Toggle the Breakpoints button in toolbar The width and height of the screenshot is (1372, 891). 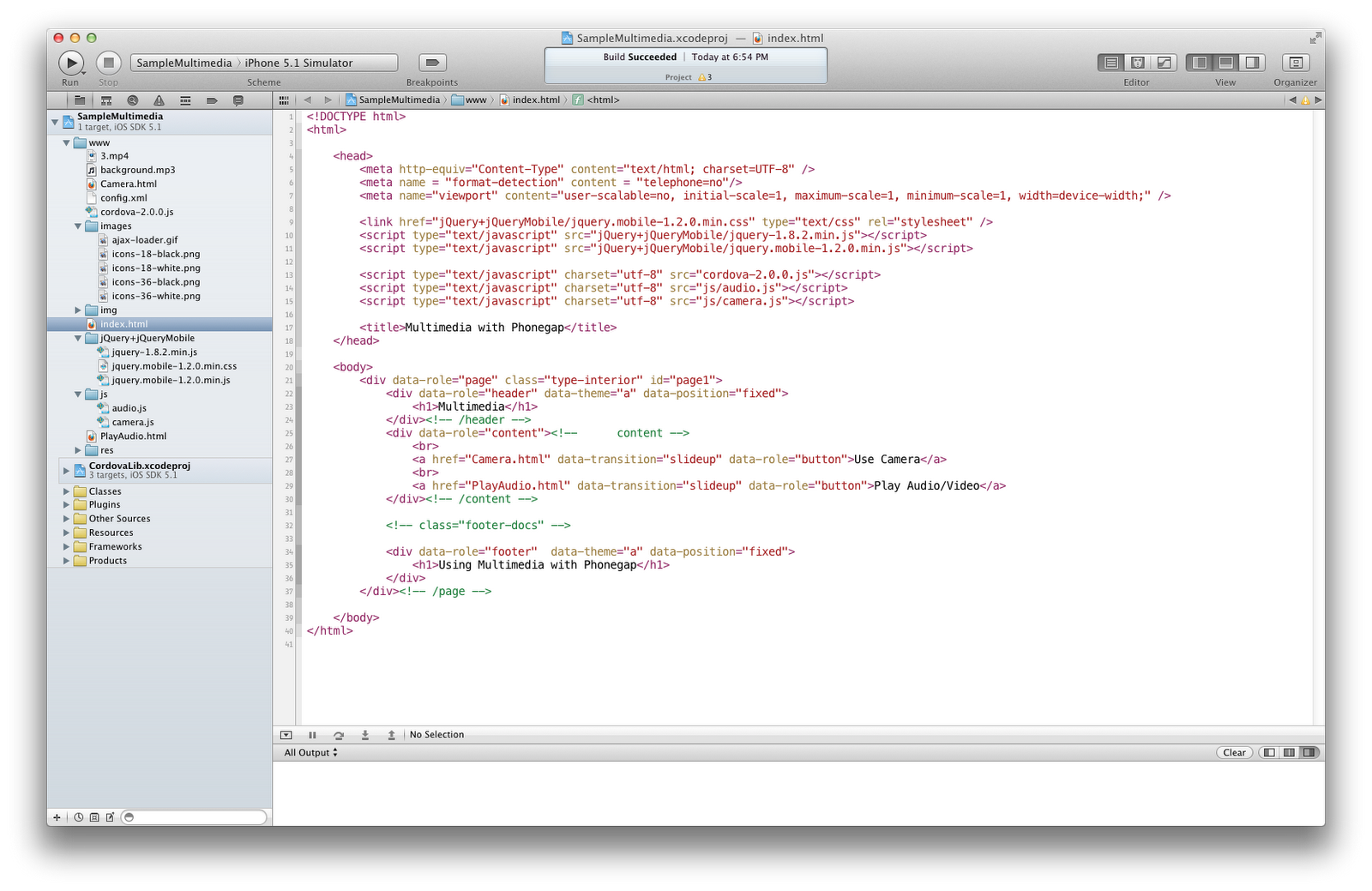click(432, 63)
